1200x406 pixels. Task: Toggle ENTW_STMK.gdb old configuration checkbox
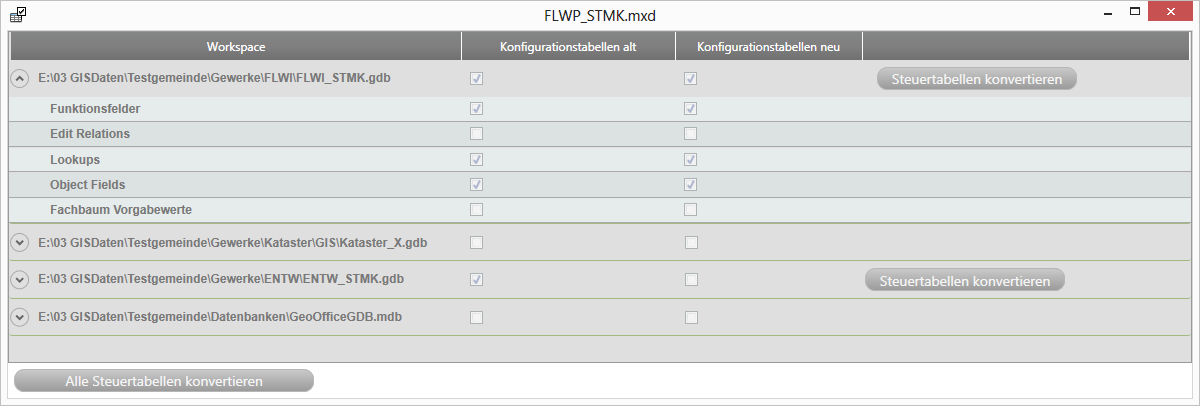pyautogui.click(x=477, y=279)
